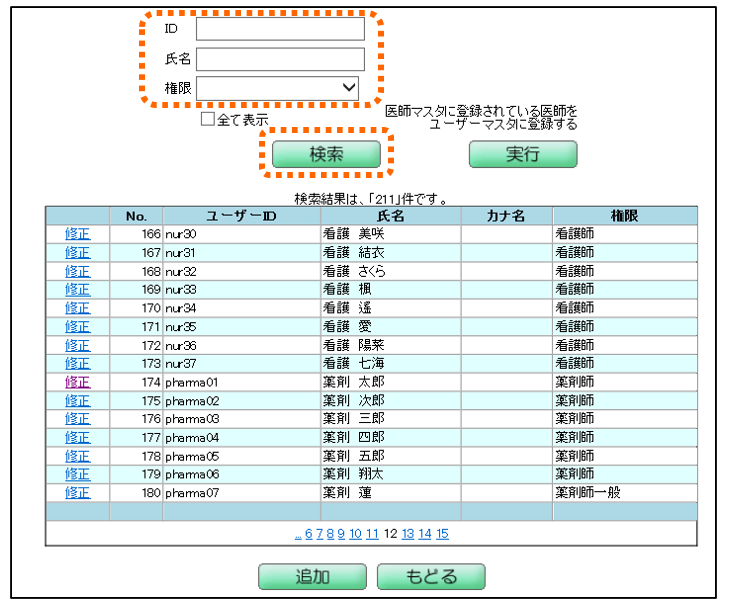Click the ユーザーID column header

click(241, 216)
